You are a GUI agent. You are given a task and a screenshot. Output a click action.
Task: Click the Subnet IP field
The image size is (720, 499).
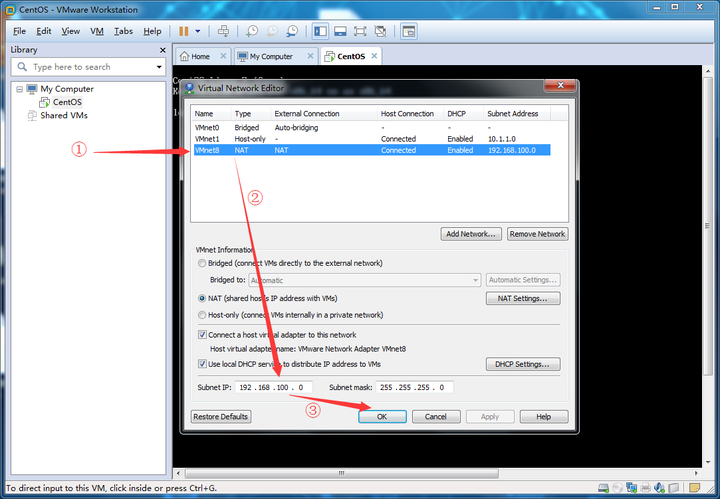tap(274, 387)
